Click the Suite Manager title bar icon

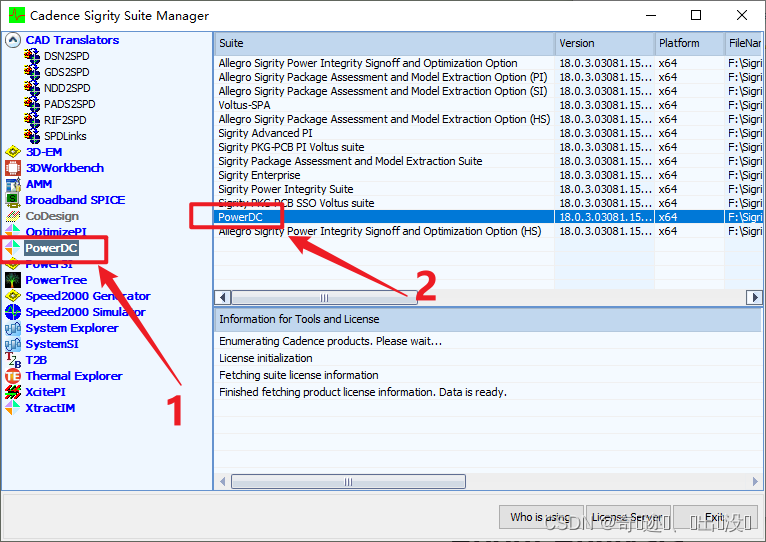coord(17,16)
